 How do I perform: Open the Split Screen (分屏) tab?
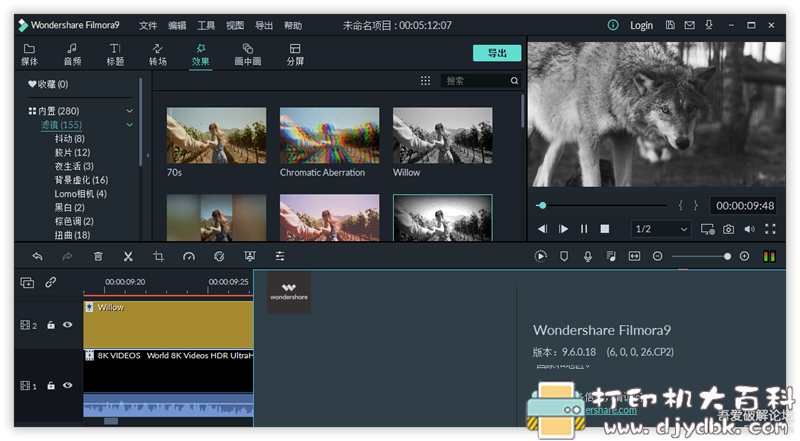coord(295,55)
